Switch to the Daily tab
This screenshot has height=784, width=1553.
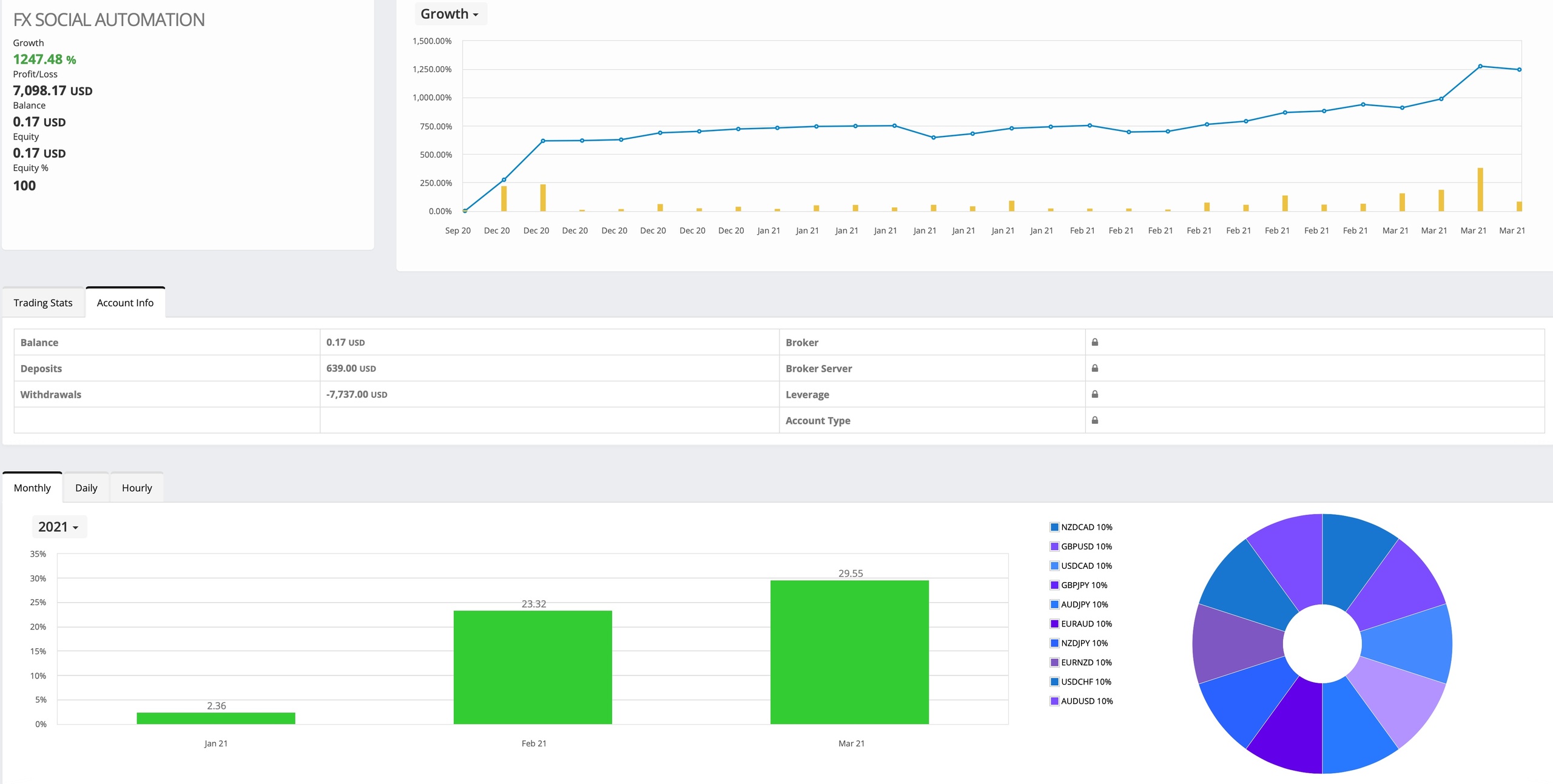[86, 488]
